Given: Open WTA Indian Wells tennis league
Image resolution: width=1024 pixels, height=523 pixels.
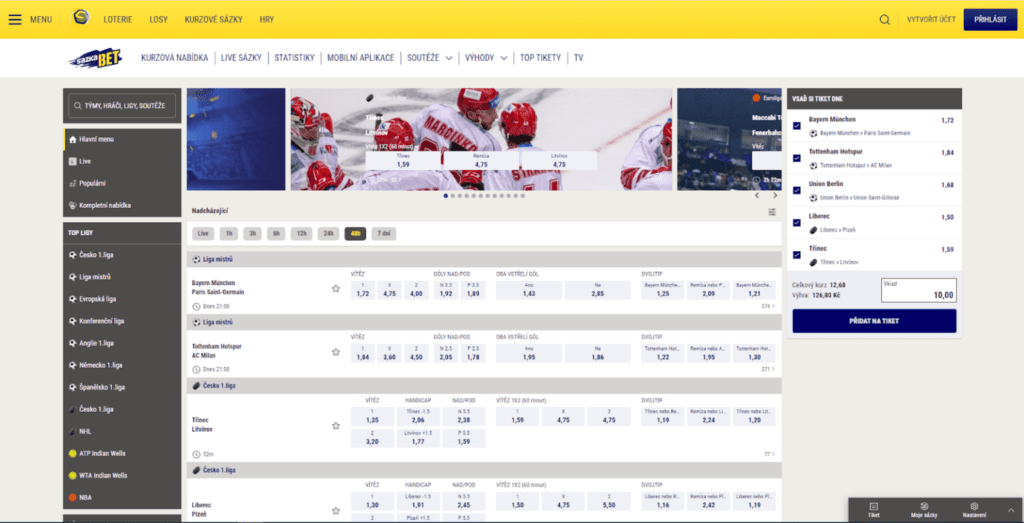Looking at the screenshot, I should pos(122,475).
